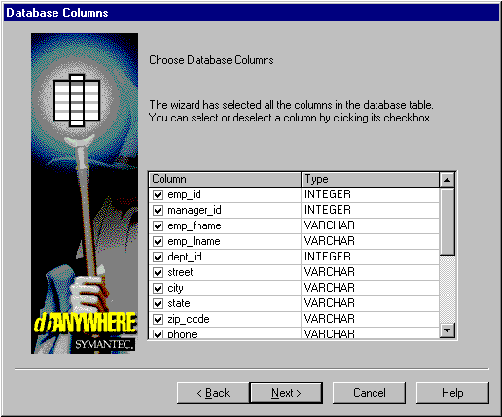Cancel the Database Columns wizard

point(369,393)
